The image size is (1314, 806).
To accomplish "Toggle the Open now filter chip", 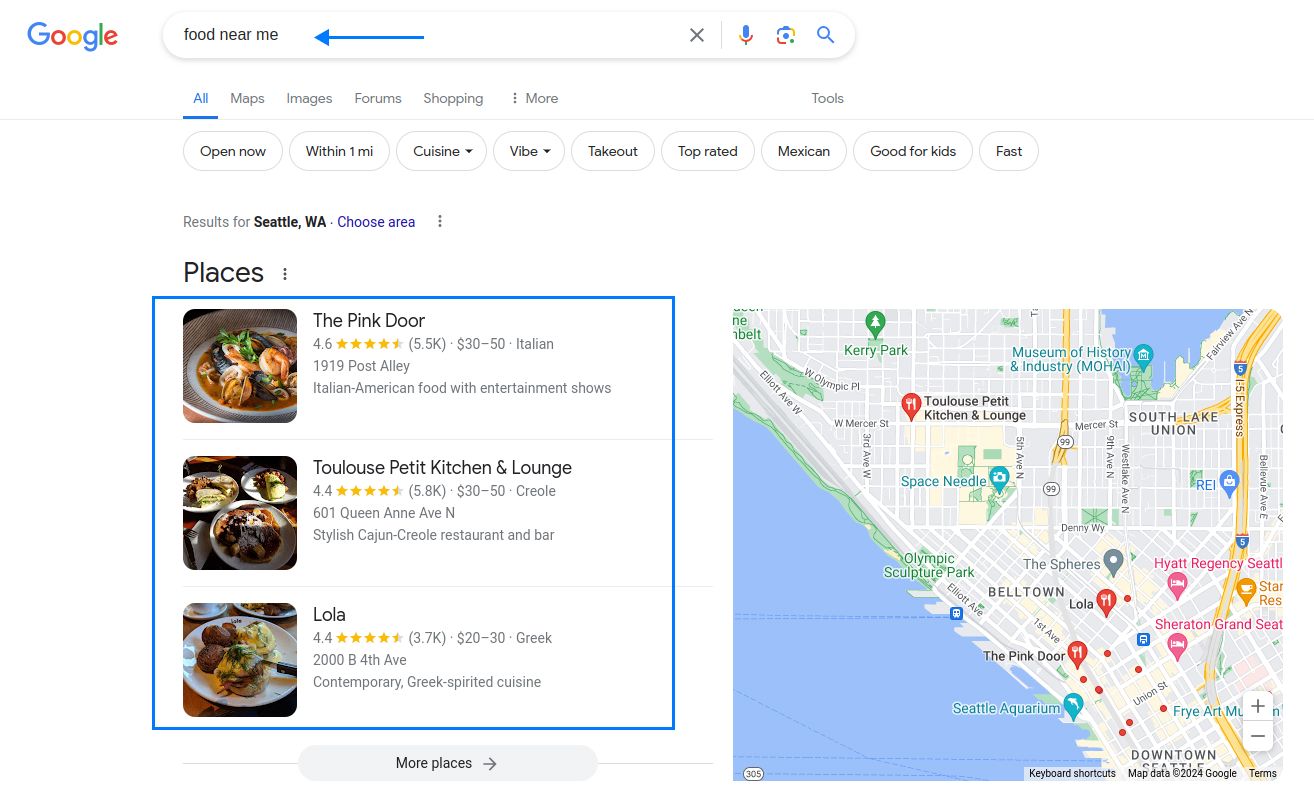I will (x=233, y=151).
